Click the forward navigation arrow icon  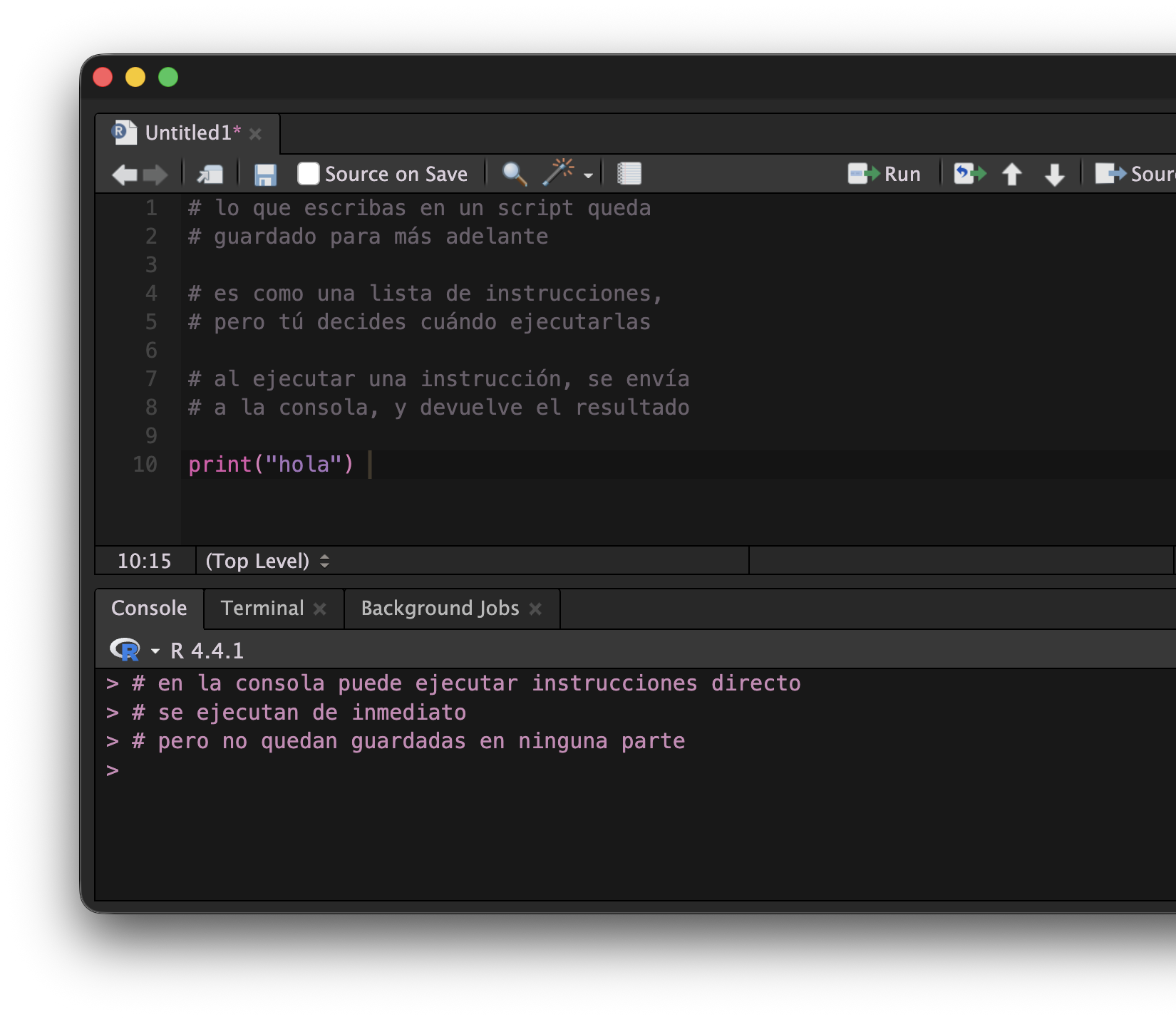(155, 175)
